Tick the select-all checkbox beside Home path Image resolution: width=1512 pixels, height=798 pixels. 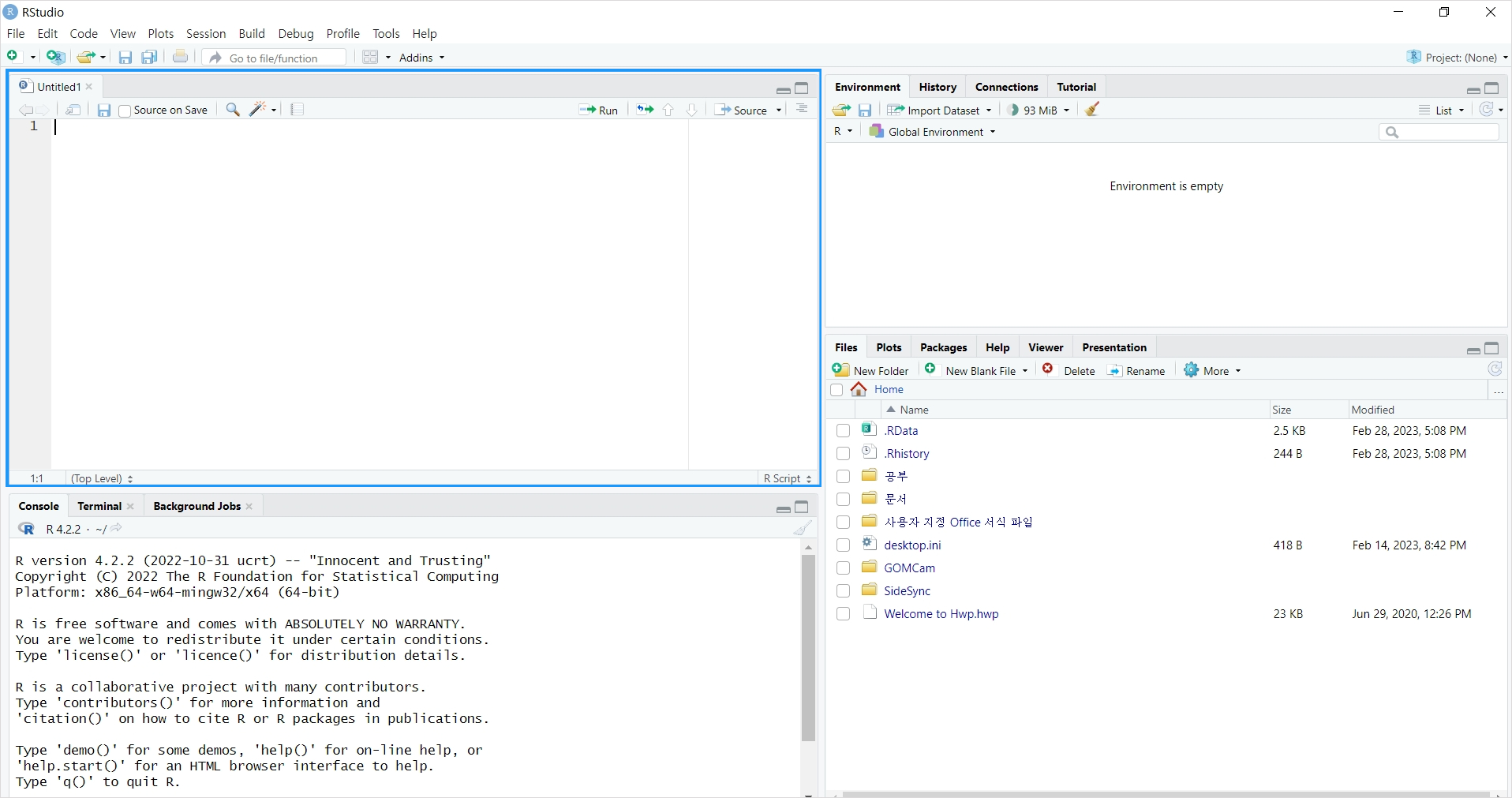point(836,390)
